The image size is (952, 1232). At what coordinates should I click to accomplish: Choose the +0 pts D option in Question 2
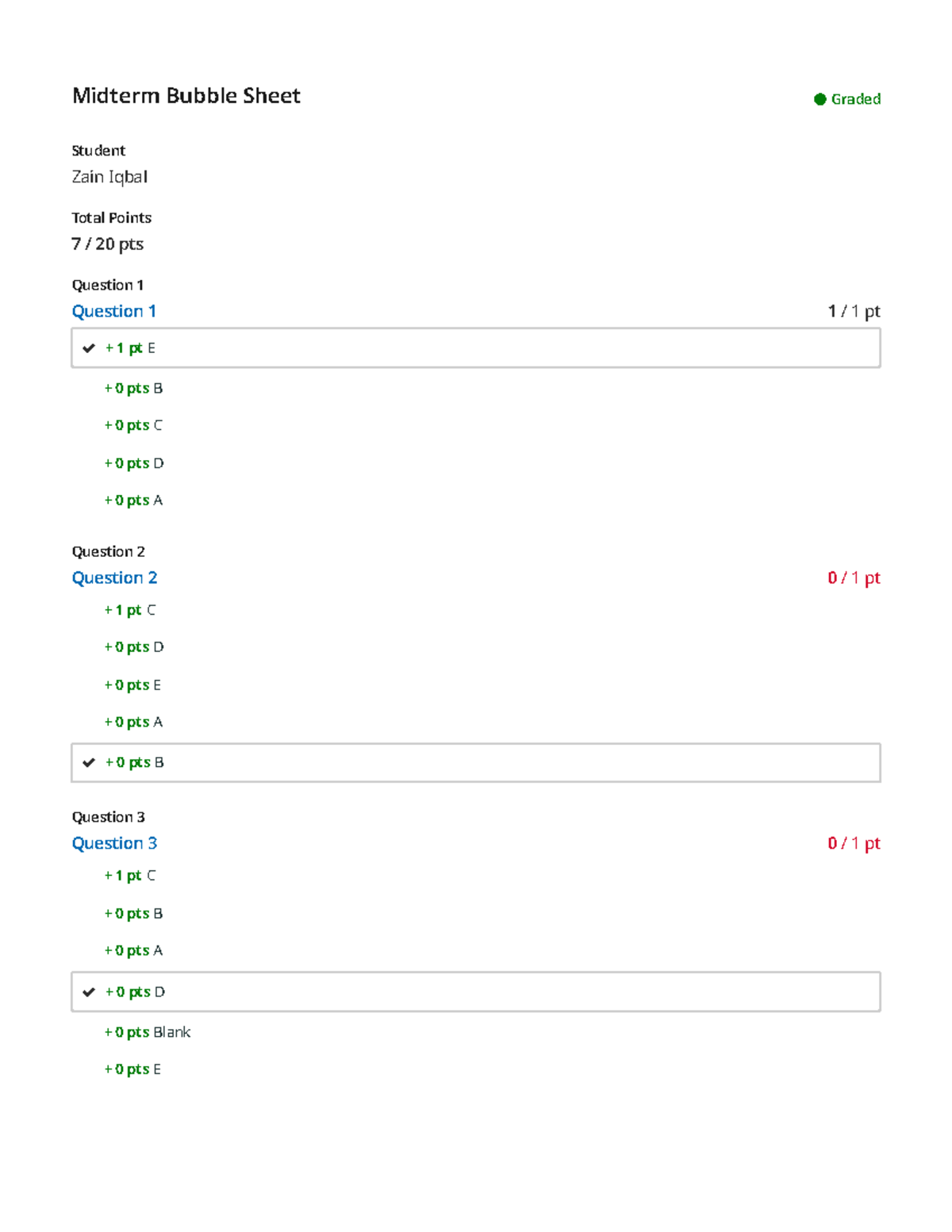(134, 647)
